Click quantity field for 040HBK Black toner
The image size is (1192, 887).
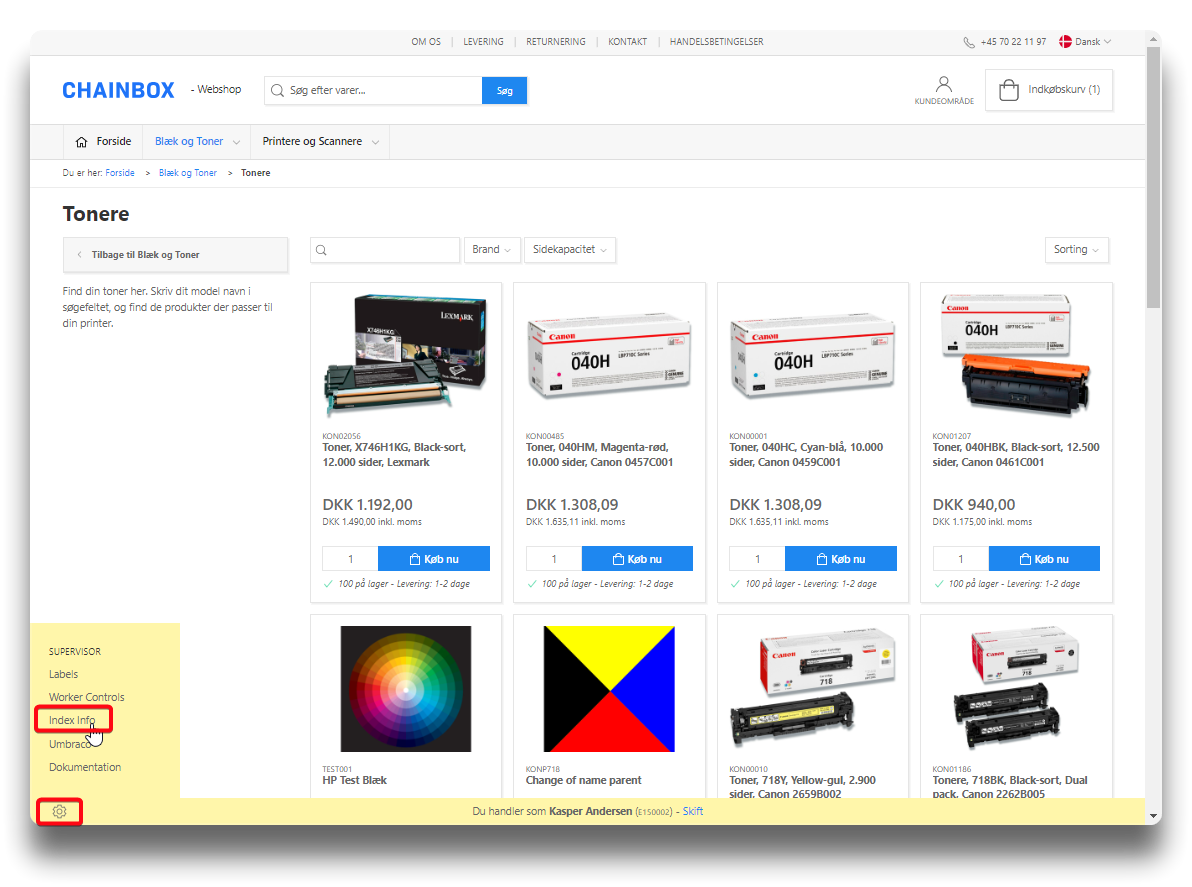(x=961, y=559)
